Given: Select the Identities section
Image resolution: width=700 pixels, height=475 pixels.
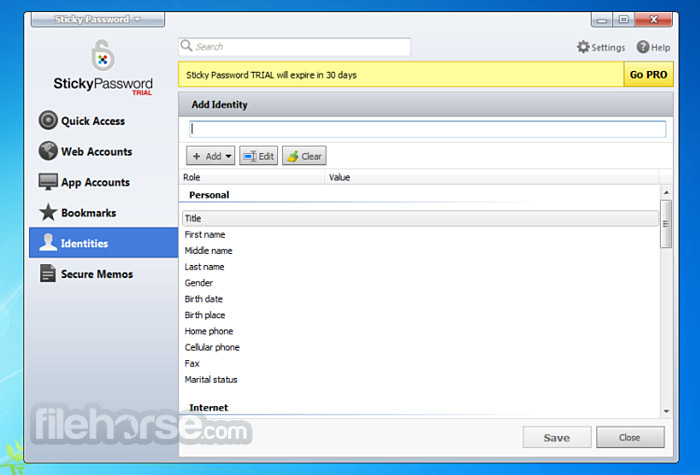Looking at the screenshot, I should pos(104,243).
